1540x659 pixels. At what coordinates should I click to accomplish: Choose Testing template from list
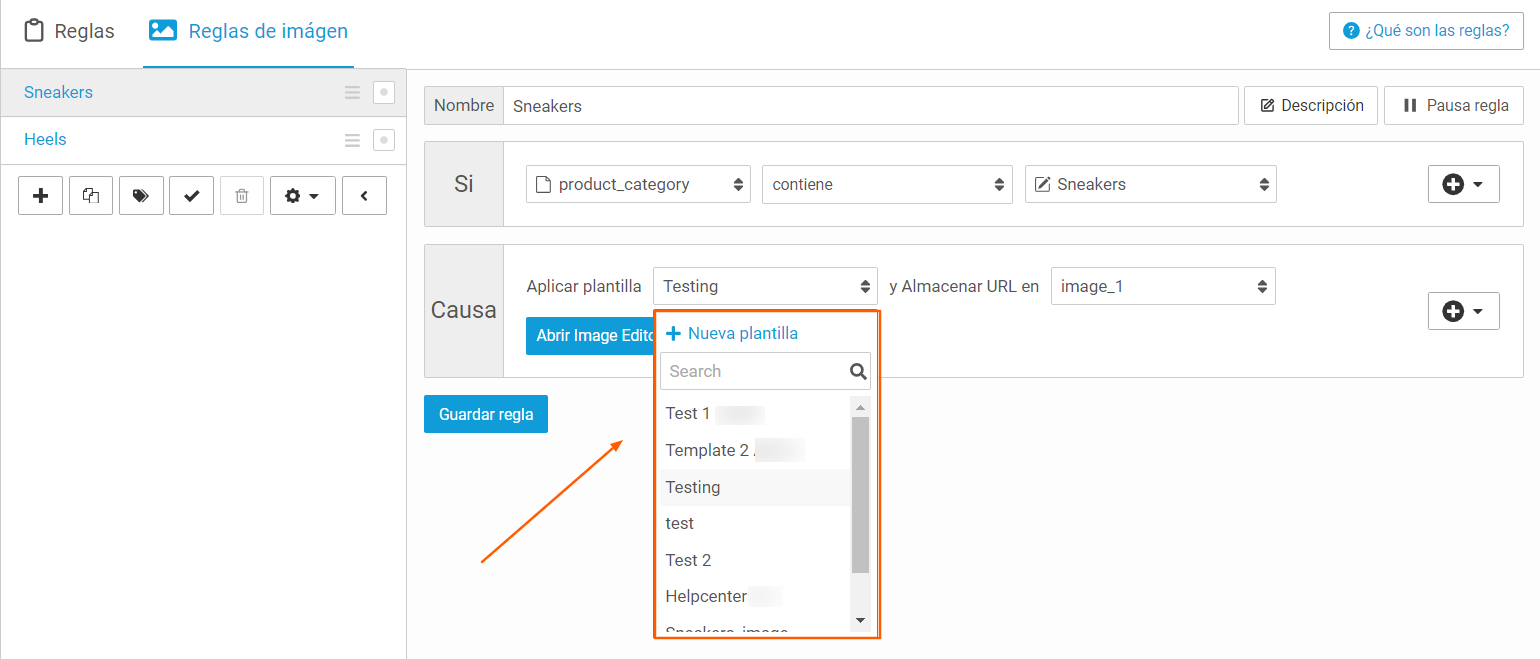(x=755, y=487)
